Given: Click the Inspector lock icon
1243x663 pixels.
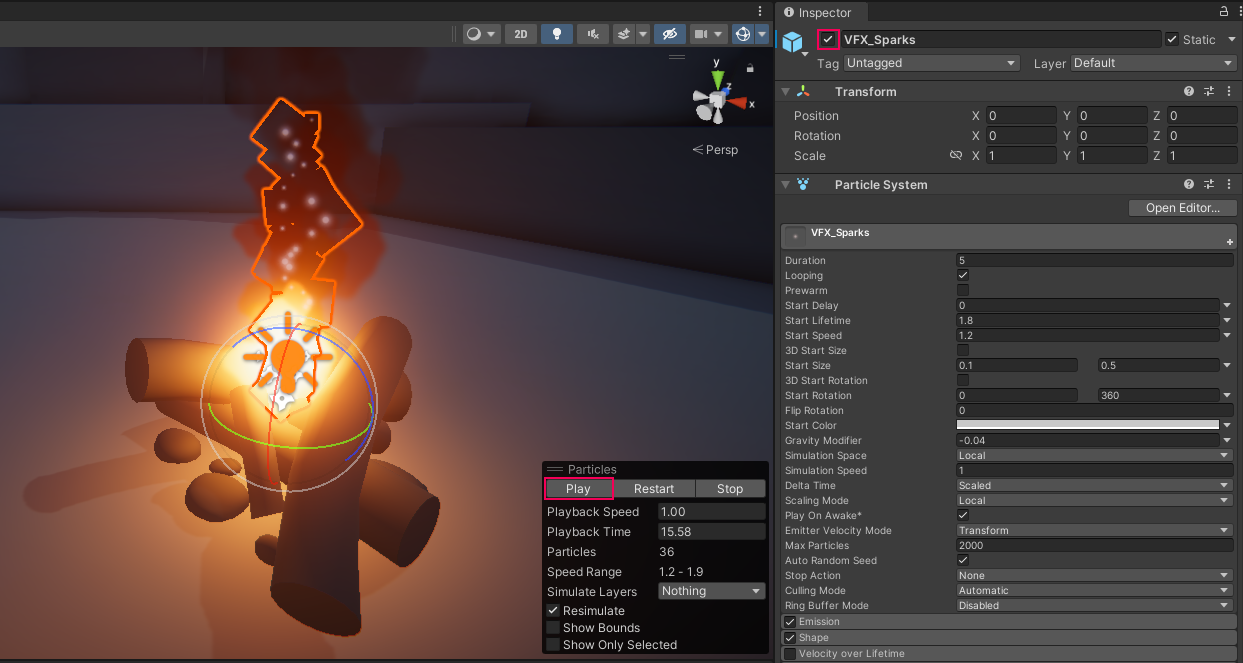Looking at the screenshot, I should click(1224, 12).
